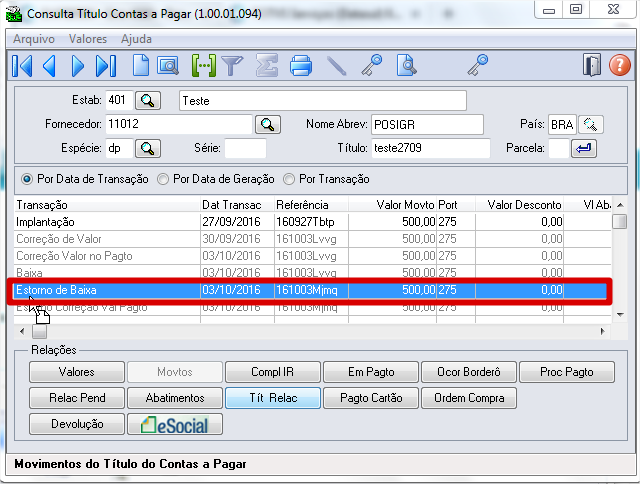
Task: Go to last record arrow icon
Action: 106,66
